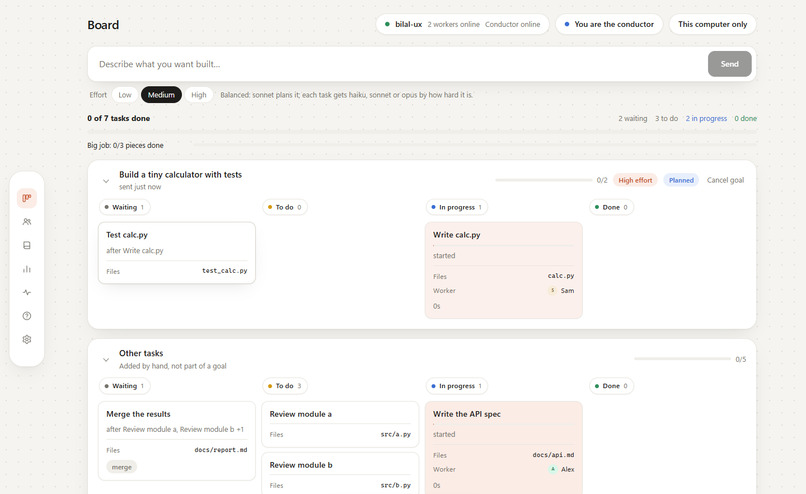Click the calculator goal 0/2 progress bar
Image resolution: width=806 pixels, height=494 pixels.
[544, 180]
